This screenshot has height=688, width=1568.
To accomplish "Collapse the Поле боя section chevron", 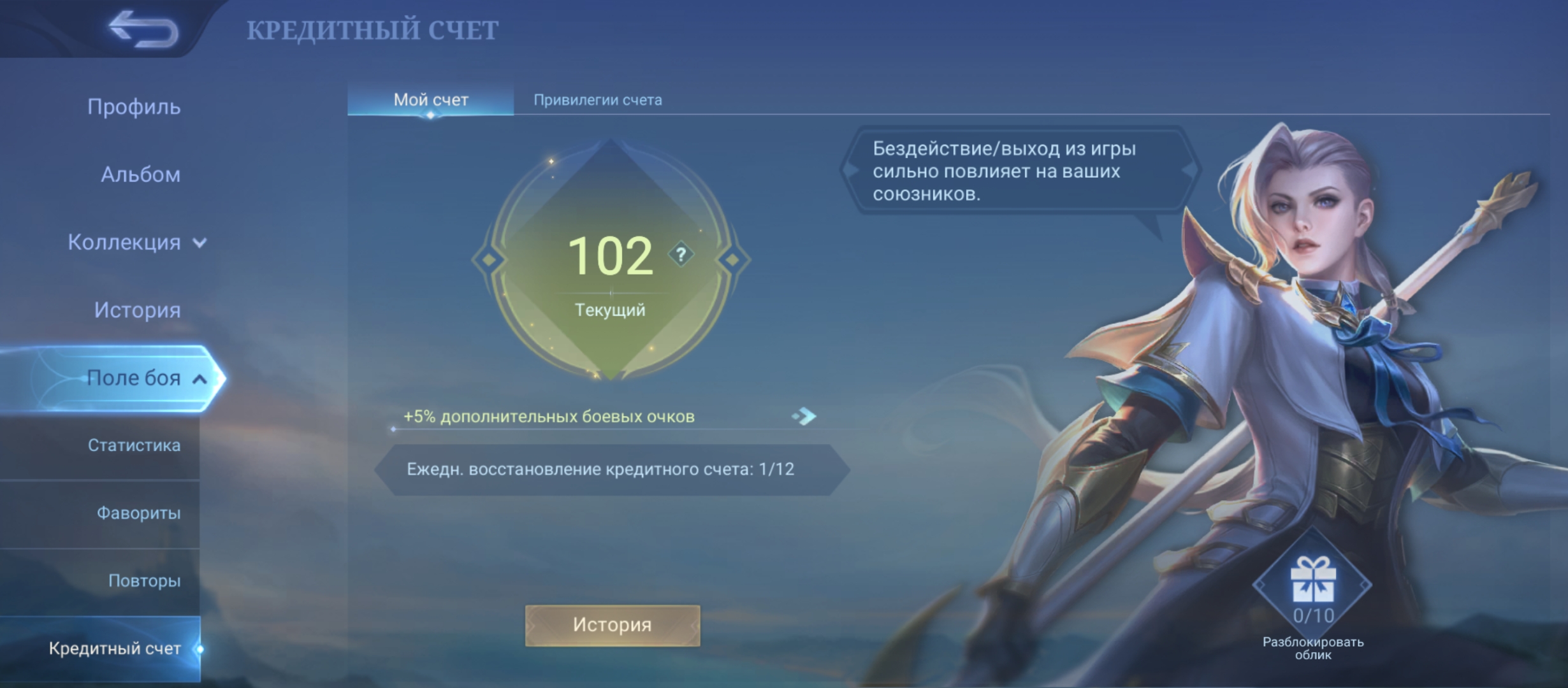I will (x=200, y=379).
